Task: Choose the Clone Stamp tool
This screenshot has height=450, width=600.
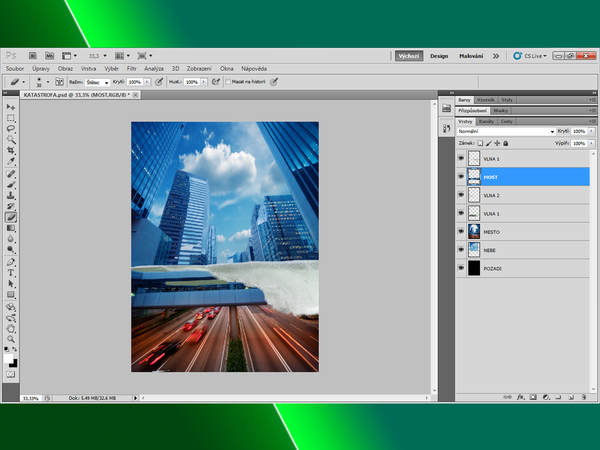Action: pyautogui.click(x=11, y=195)
